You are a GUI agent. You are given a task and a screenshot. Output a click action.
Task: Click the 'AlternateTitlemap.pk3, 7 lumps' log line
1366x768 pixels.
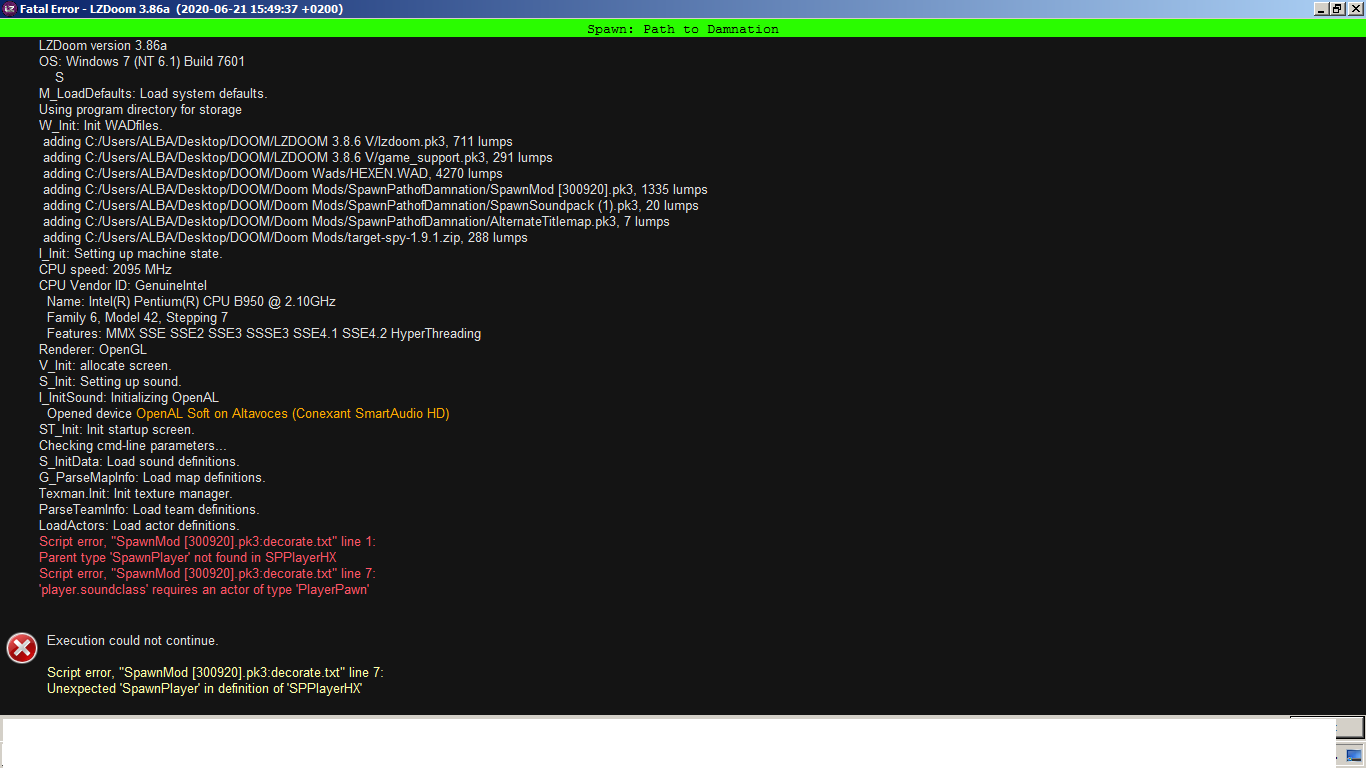[x=356, y=221]
